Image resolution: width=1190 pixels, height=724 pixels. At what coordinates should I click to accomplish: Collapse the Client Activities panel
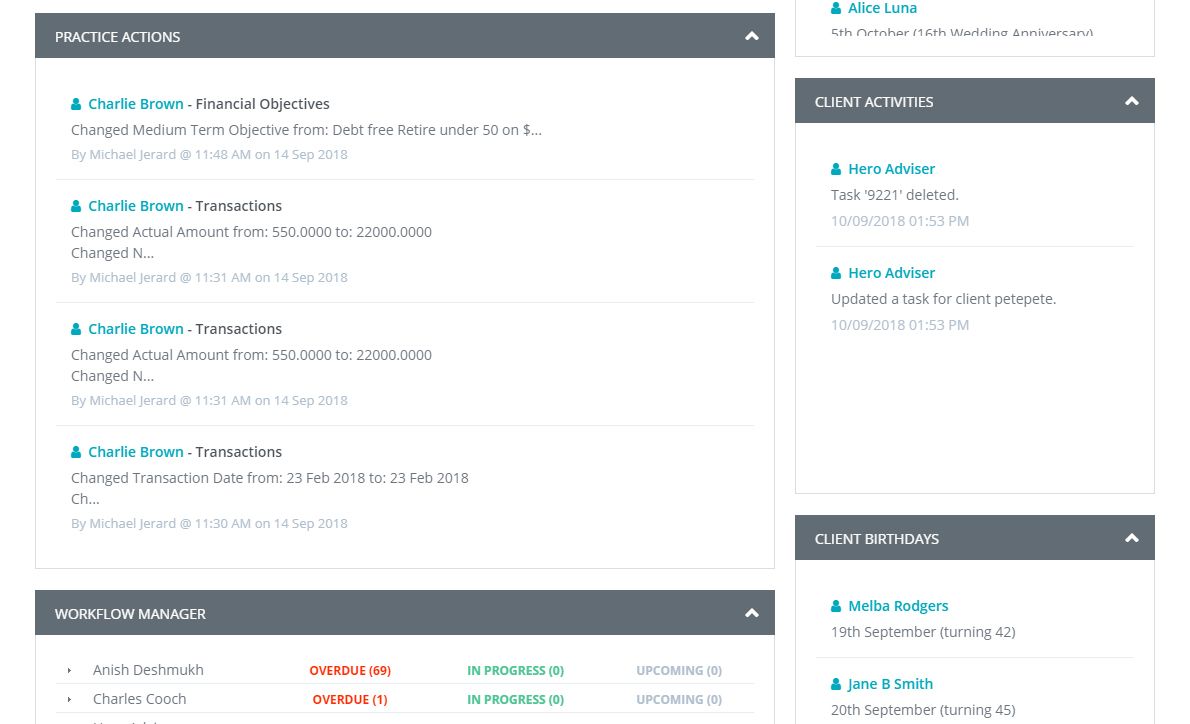click(x=1132, y=101)
